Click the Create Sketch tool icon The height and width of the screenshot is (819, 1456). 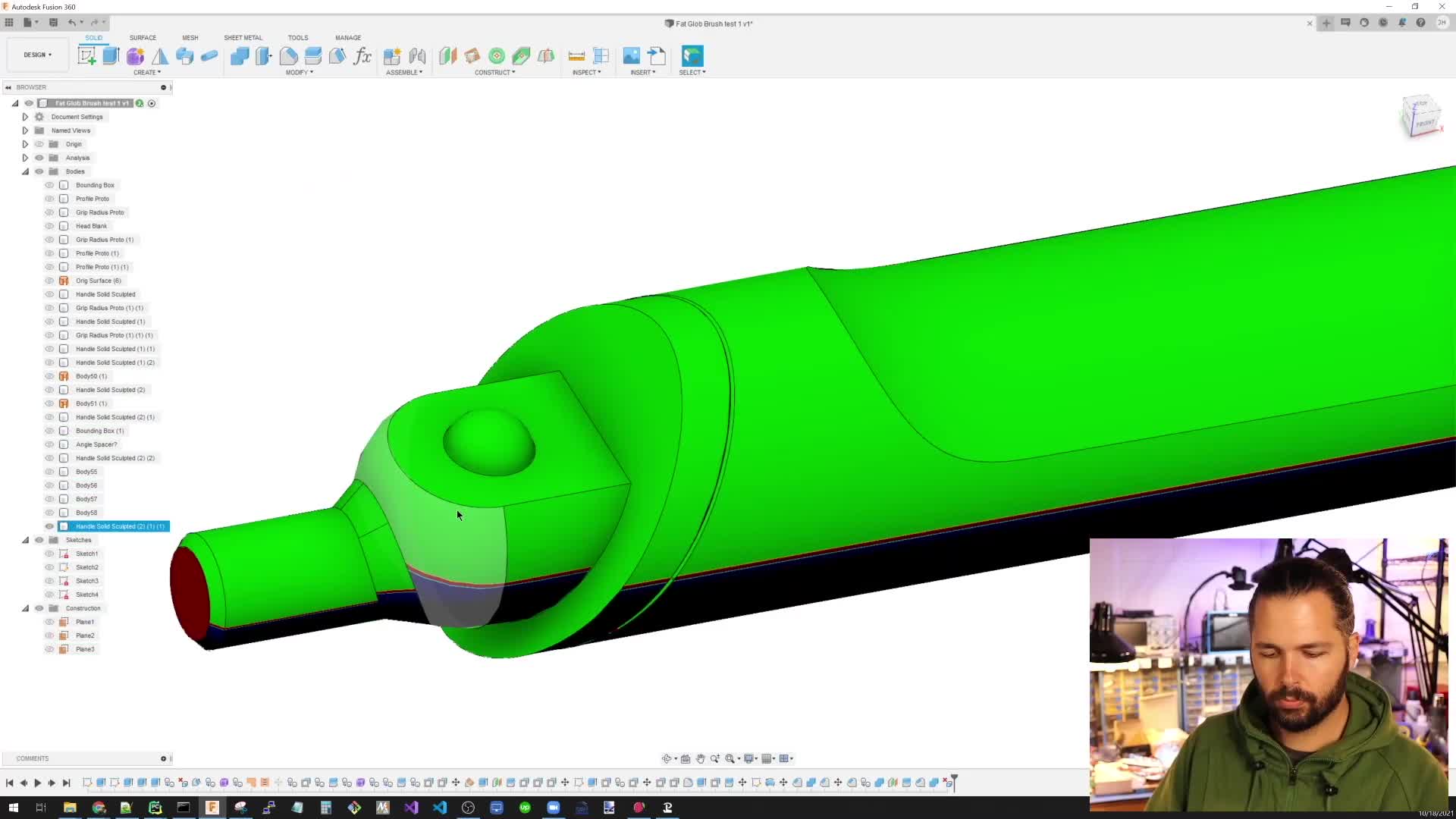[86, 55]
